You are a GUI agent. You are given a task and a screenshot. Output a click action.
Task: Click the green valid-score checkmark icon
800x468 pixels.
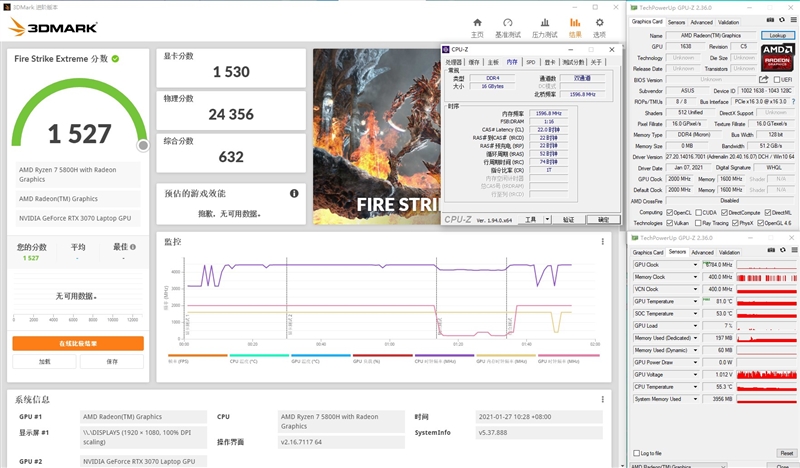click(115, 59)
